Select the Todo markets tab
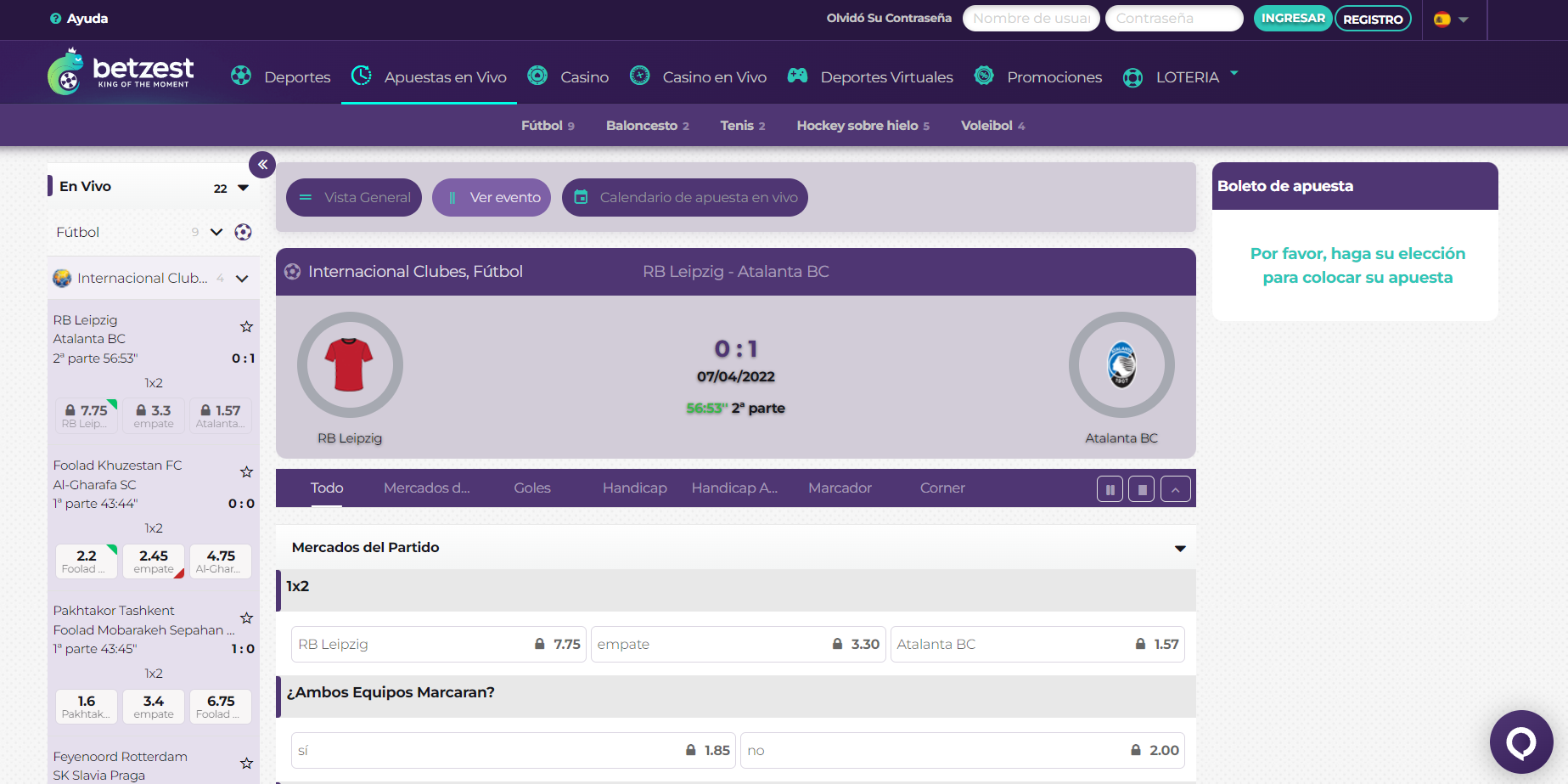1568x784 pixels. [x=327, y=488]
